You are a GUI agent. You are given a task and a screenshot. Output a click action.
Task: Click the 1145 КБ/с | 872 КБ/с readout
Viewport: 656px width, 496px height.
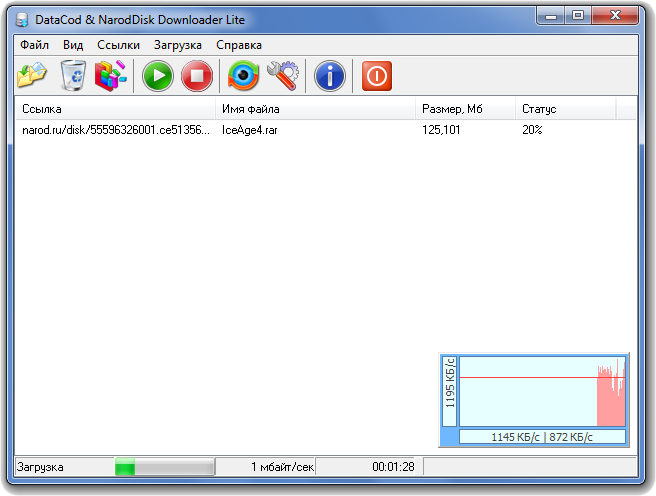pyautogui.click(x=542, y=437)
